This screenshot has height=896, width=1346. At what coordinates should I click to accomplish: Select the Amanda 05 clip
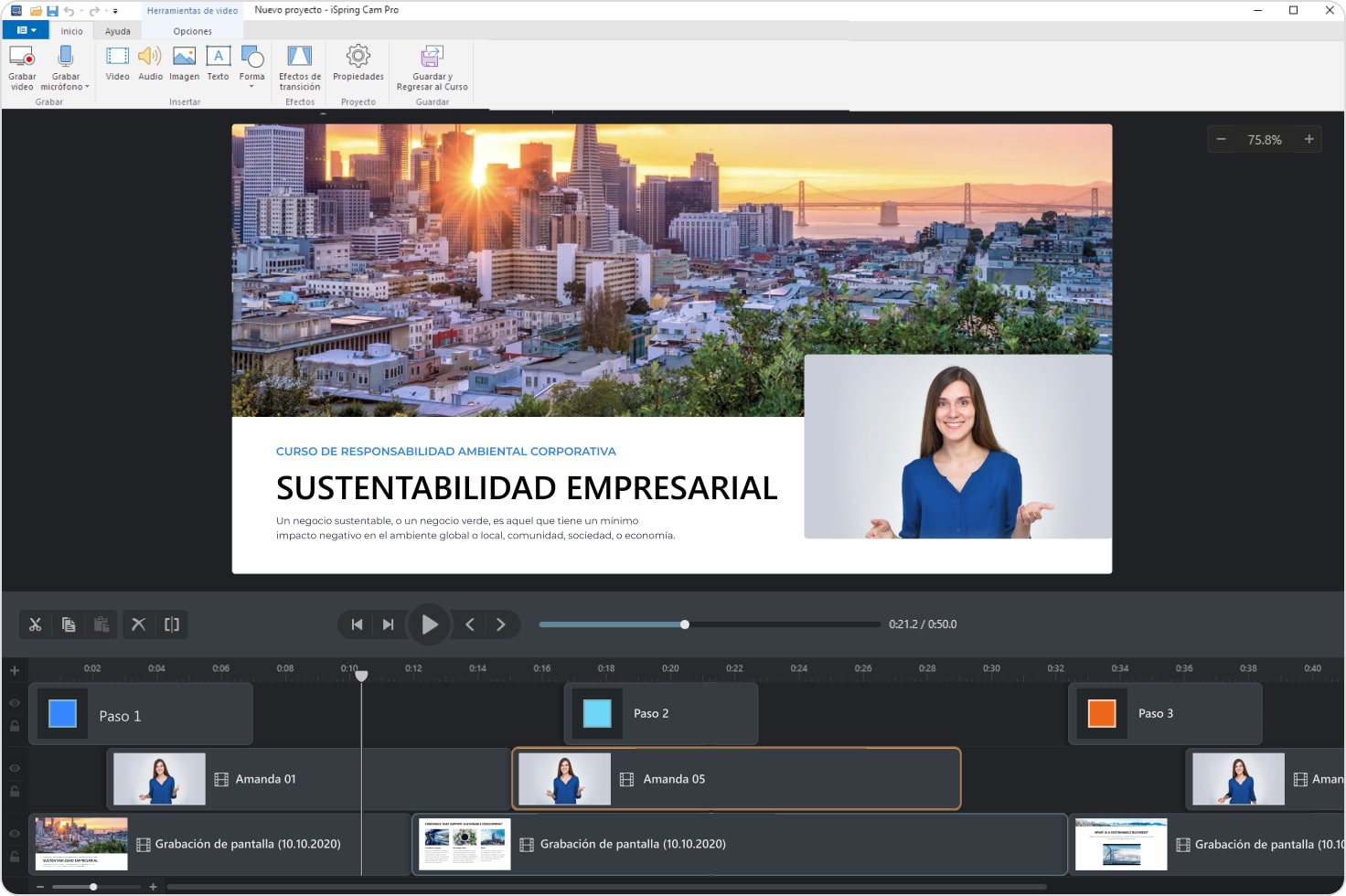point(737,778)
